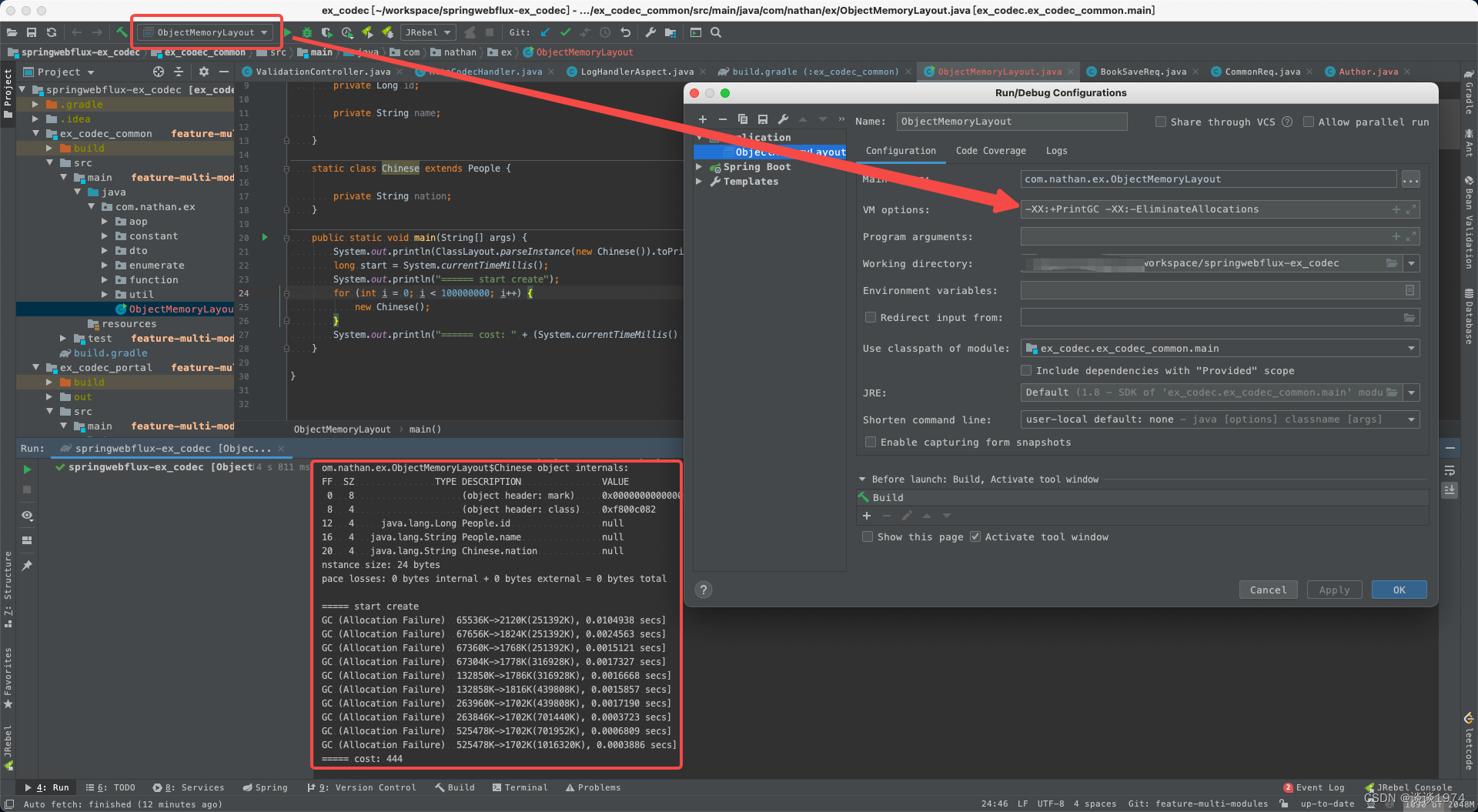Expand Spring Boot configurations node
This screenshot has height=812, width=1478.
coord(699,167)
